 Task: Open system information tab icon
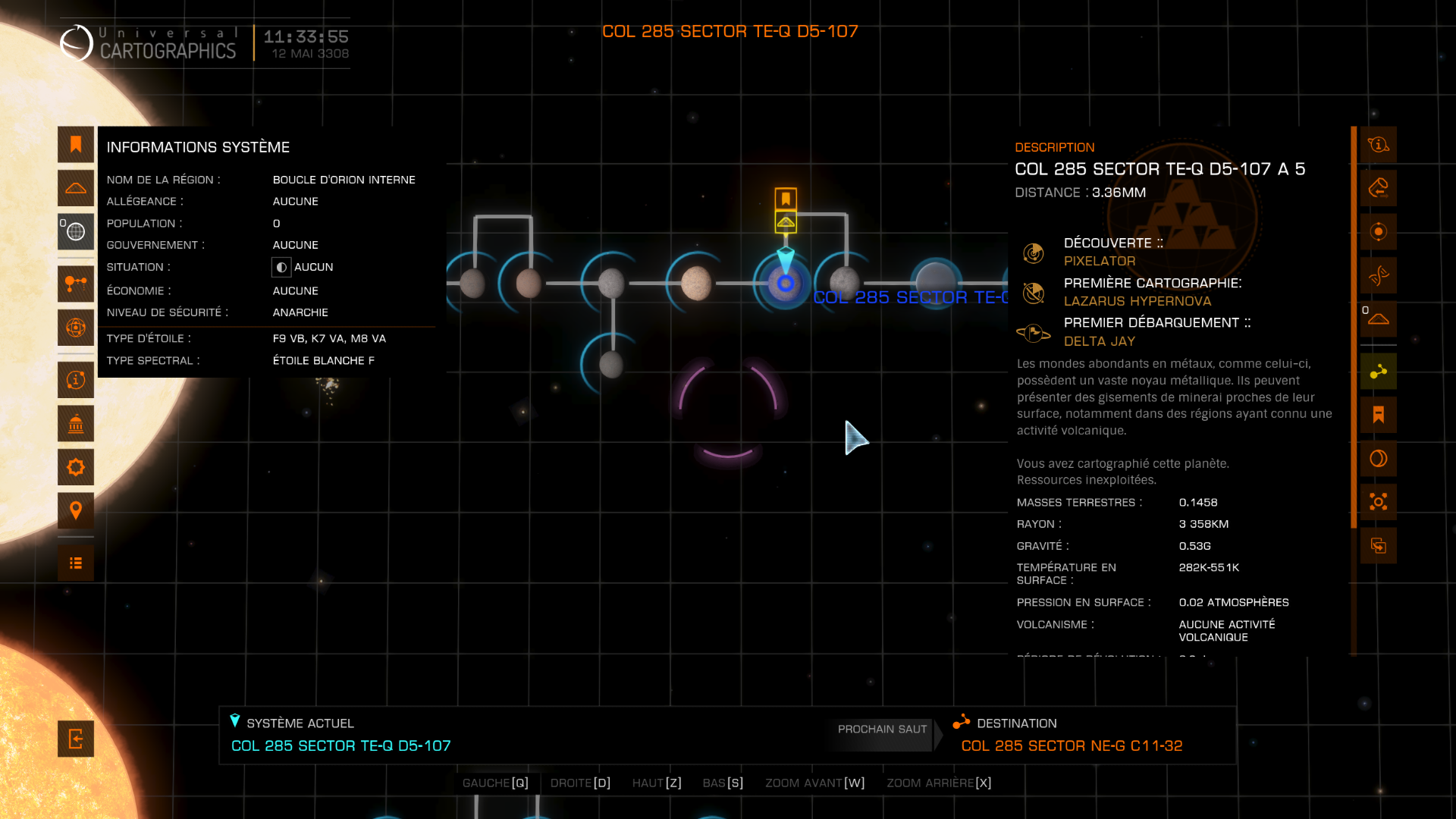(76, 380)
